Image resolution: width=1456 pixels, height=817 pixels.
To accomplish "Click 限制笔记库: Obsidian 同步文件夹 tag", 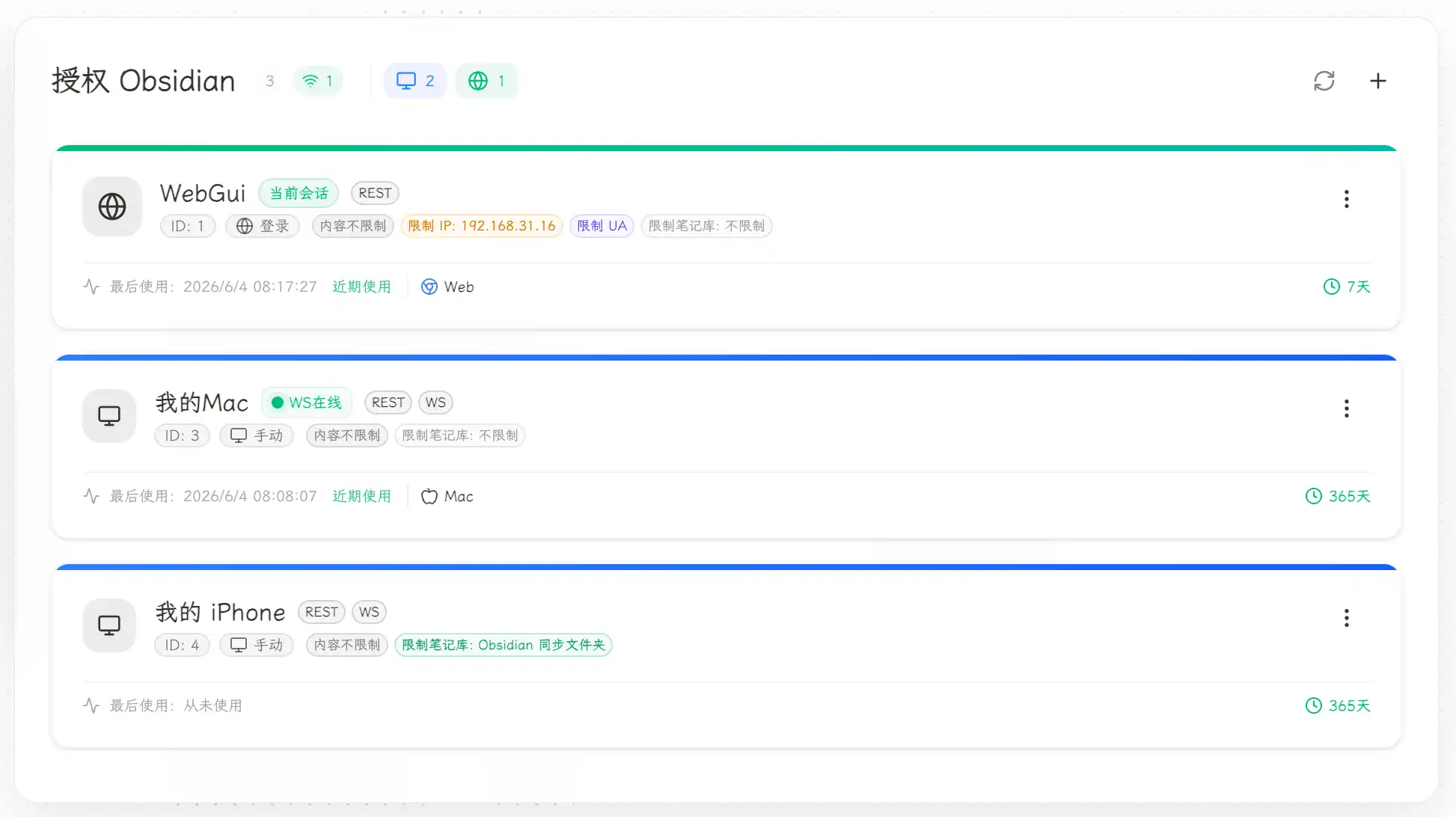I will pos(504,645).
